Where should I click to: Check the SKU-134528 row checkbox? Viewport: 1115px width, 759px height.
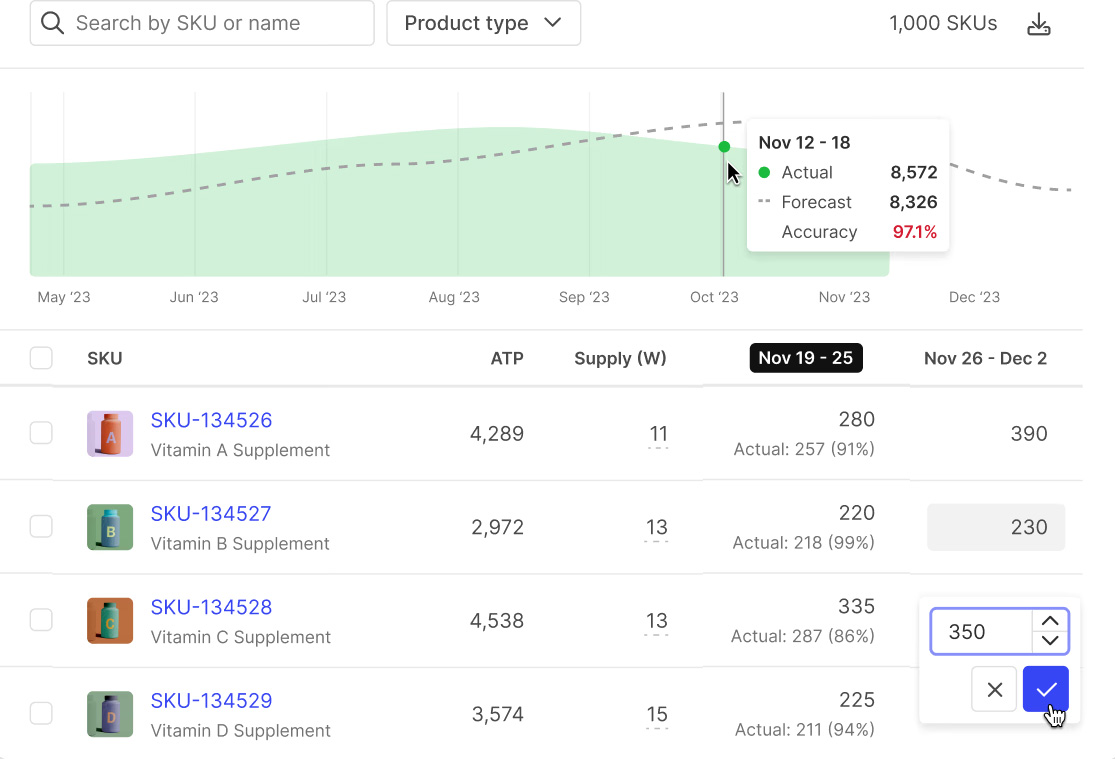click(x=41, y=620)
